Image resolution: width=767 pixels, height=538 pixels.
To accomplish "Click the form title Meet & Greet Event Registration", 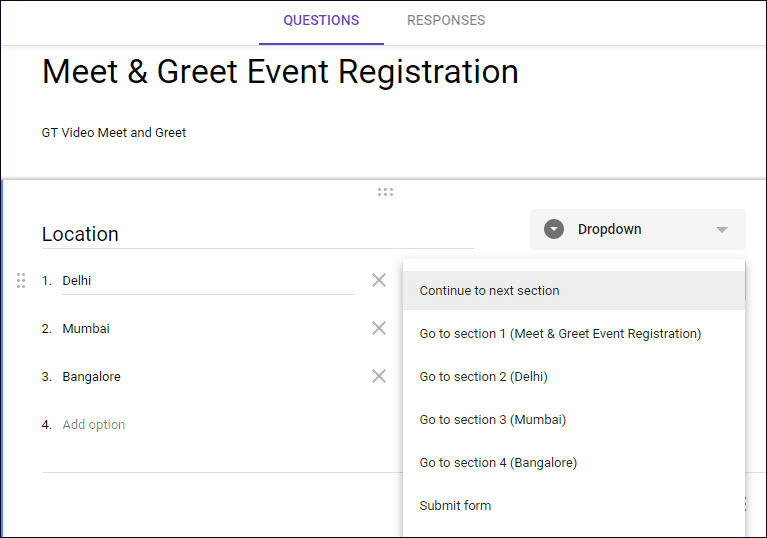I will tap(280, 72).
